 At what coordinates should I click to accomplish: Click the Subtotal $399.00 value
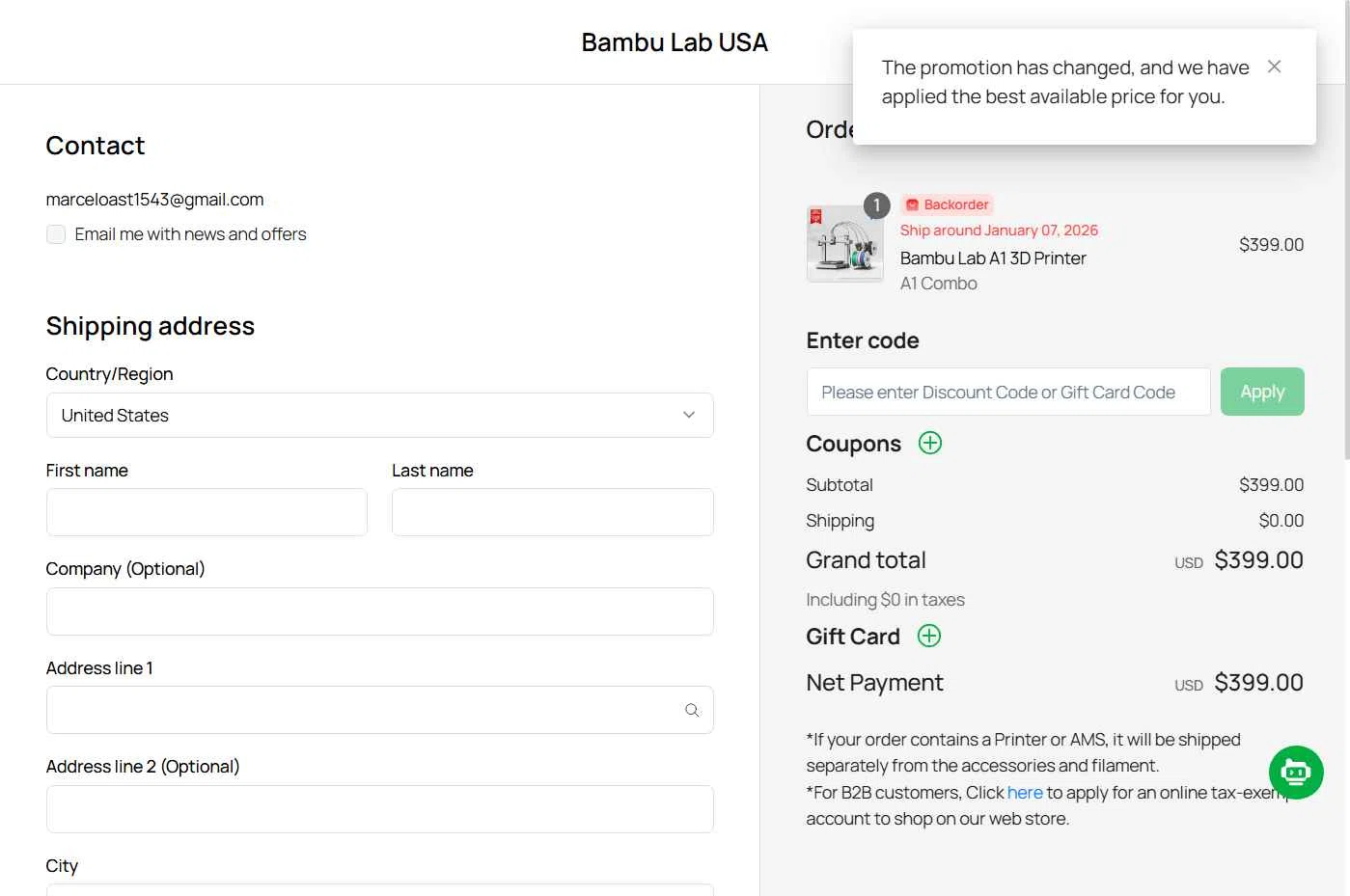1271,485
